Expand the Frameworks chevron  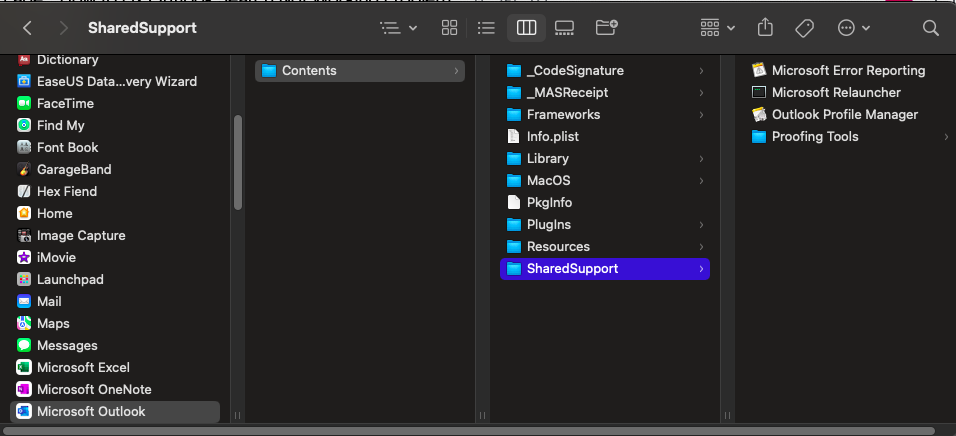[x=701, y=115]
